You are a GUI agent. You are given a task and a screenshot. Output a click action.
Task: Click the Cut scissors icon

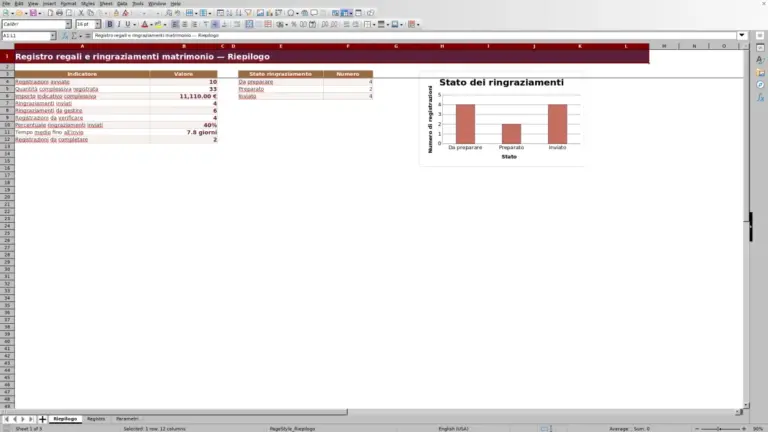coord(81,13)
